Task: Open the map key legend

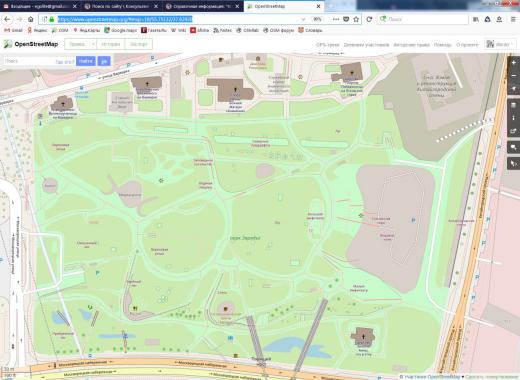Action: click(x=514, y=118)
